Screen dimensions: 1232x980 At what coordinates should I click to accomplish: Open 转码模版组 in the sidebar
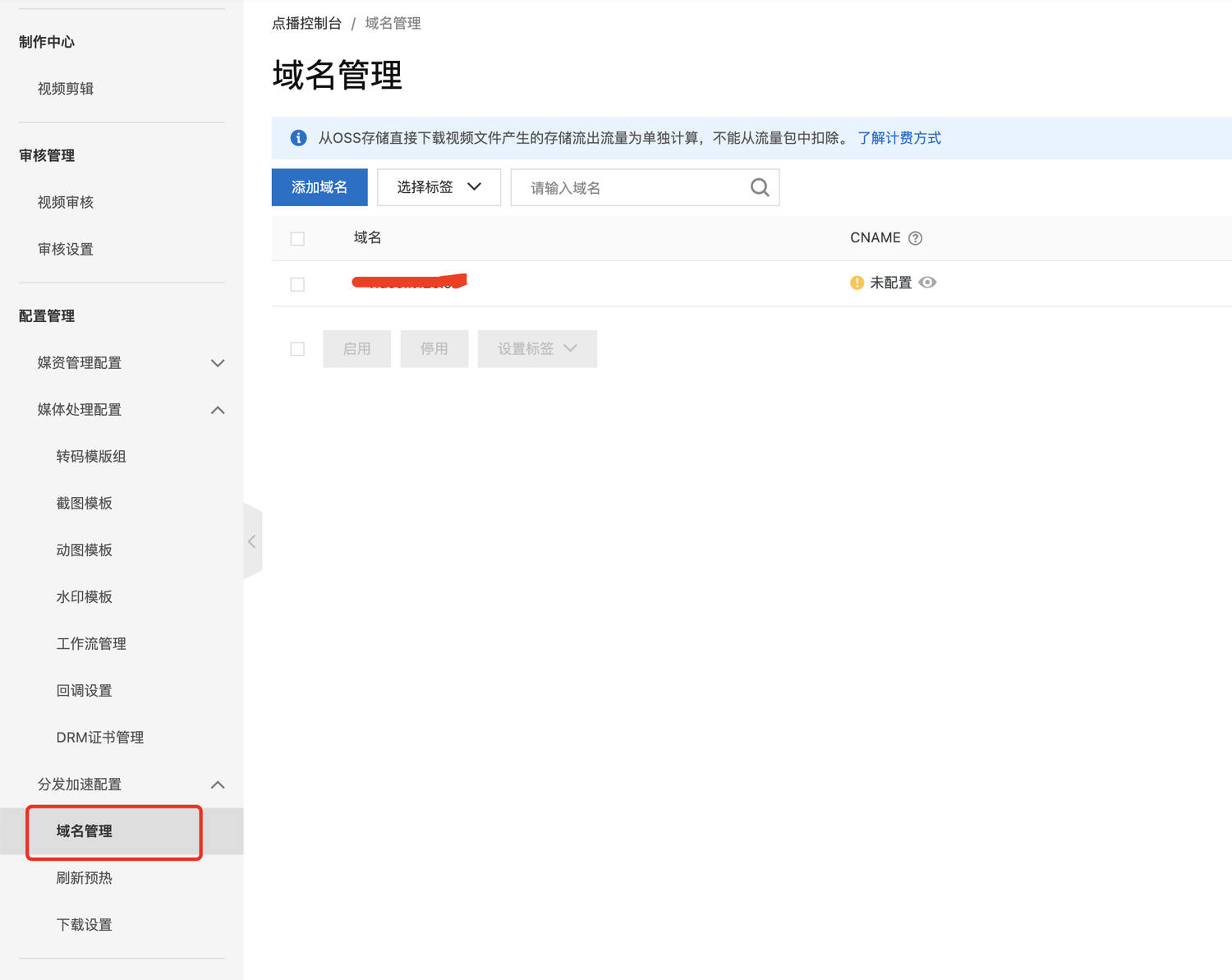(91, 456)
